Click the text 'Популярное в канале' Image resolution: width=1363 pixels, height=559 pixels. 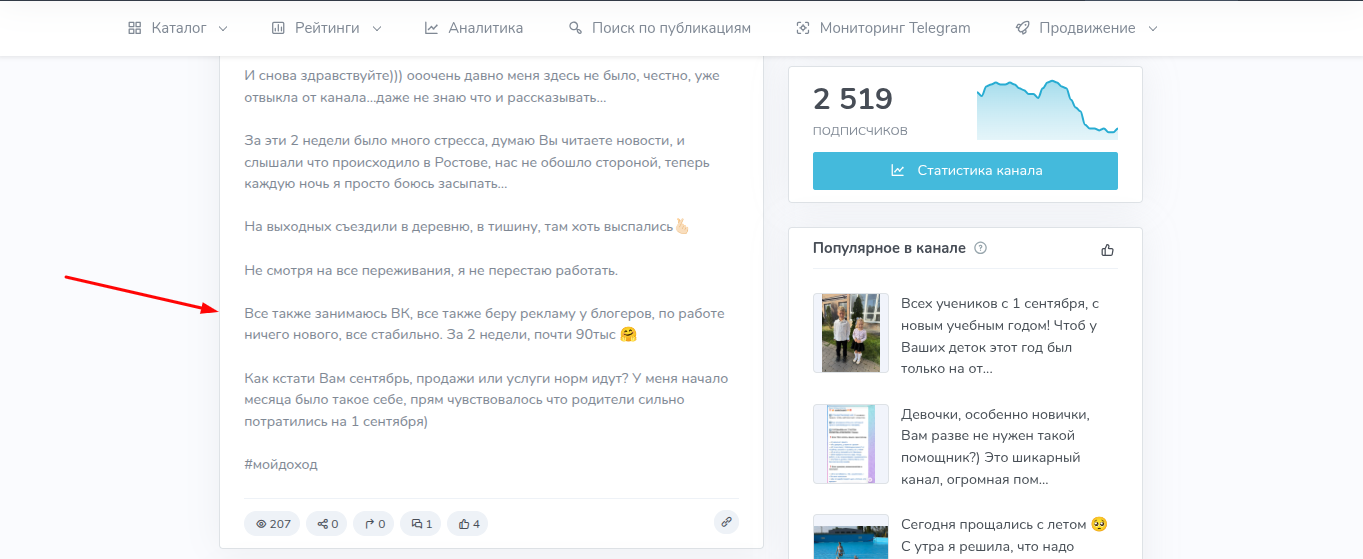coord(889,248)
